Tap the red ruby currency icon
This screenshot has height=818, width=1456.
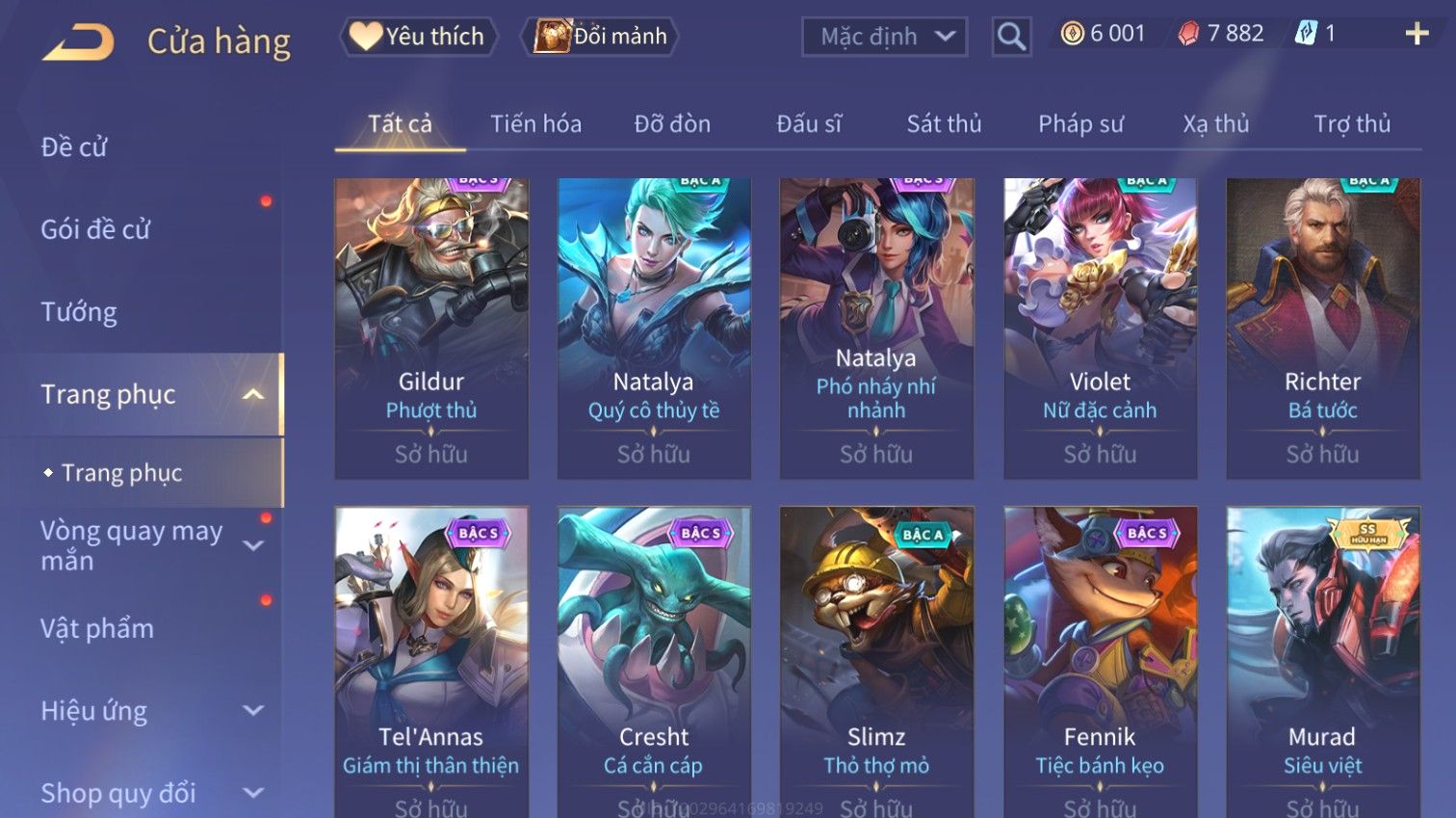point(1189,34)
